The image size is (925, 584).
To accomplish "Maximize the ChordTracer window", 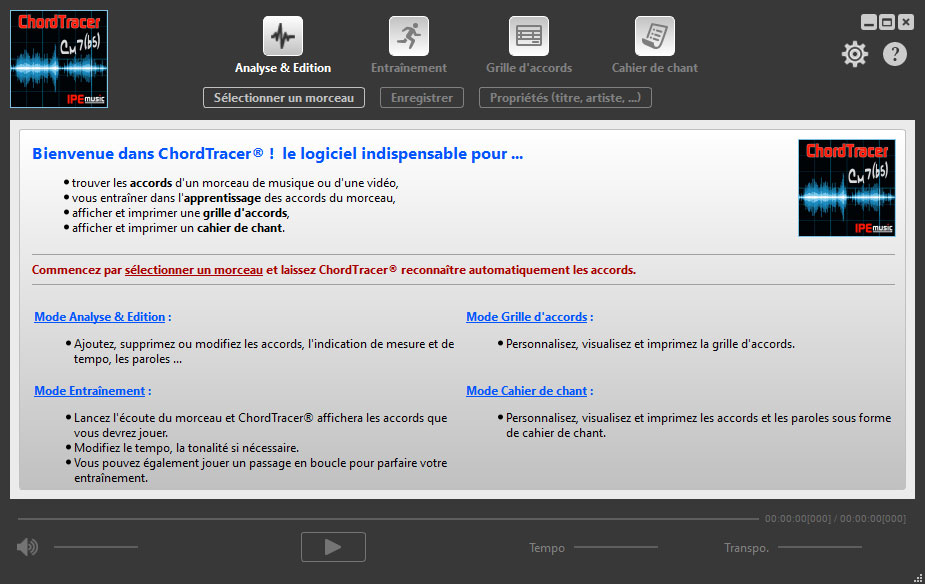I will [x=887, y=22].
